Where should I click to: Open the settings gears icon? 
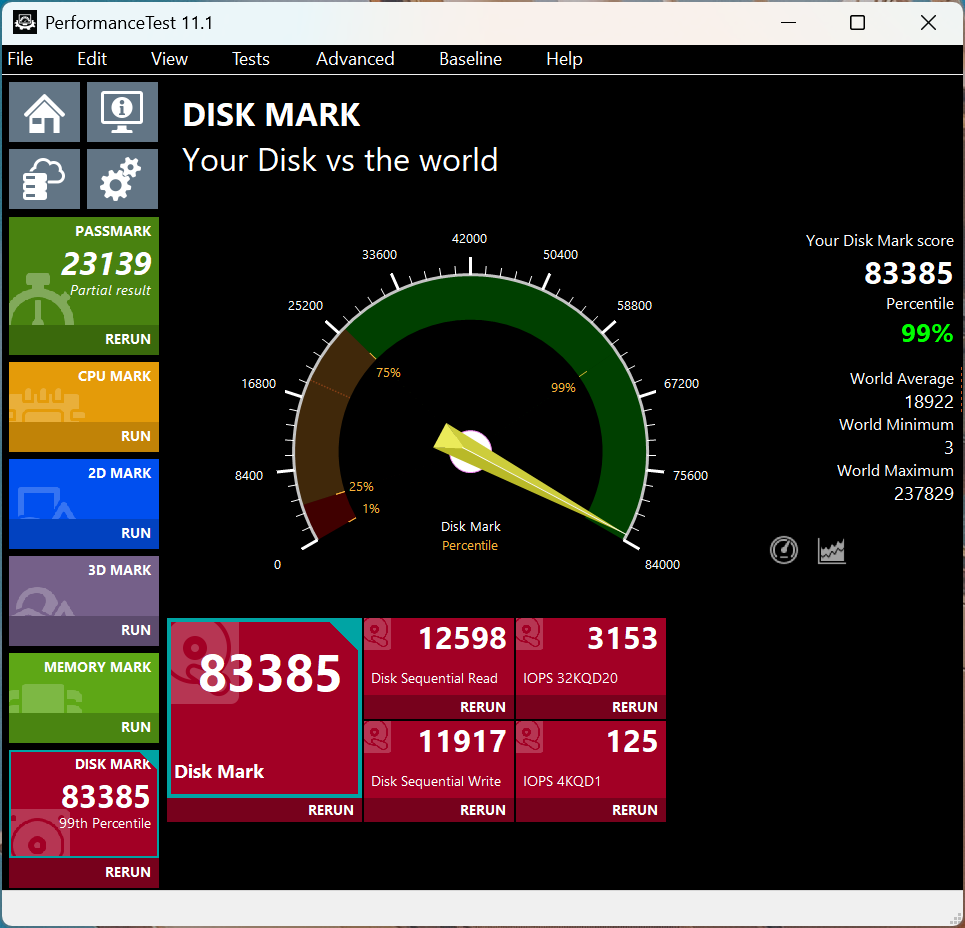[x=122, y=179]
